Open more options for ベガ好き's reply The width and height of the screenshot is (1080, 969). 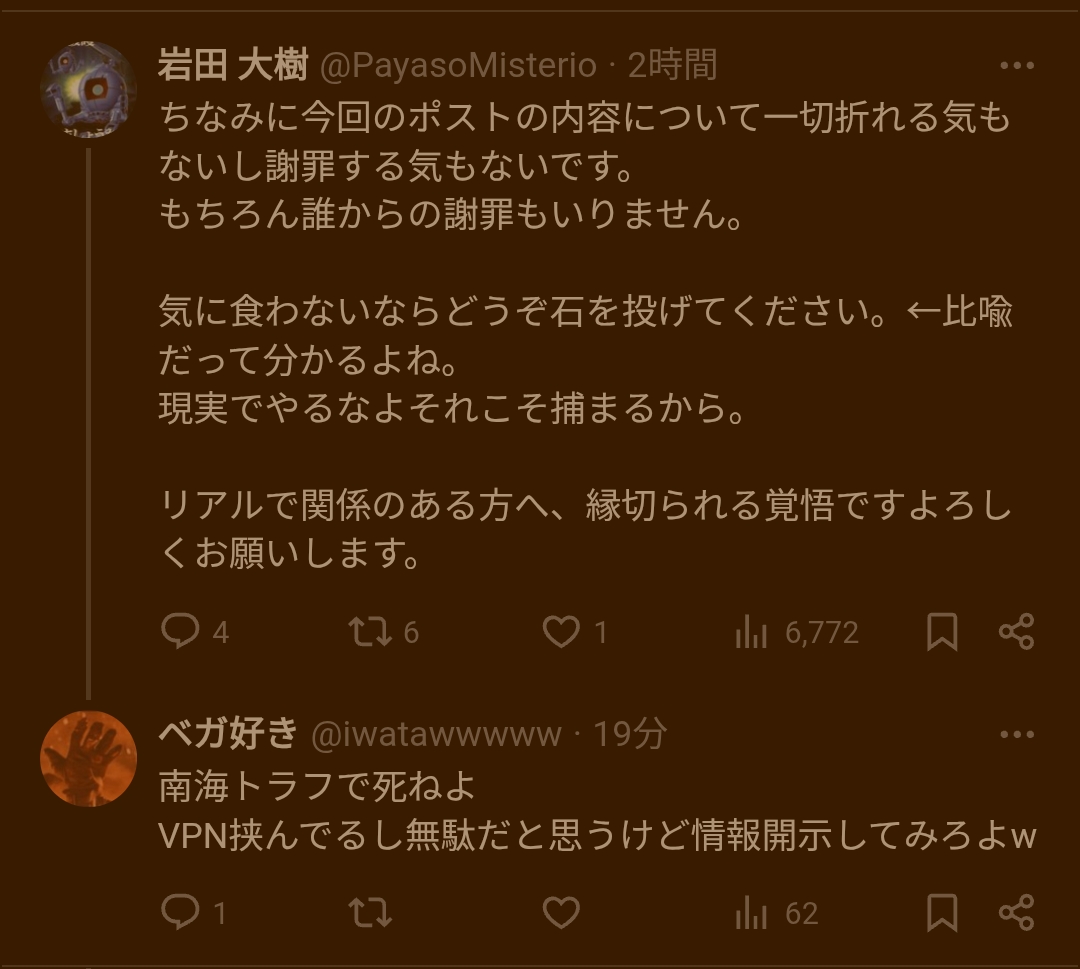click(1016, 735)
